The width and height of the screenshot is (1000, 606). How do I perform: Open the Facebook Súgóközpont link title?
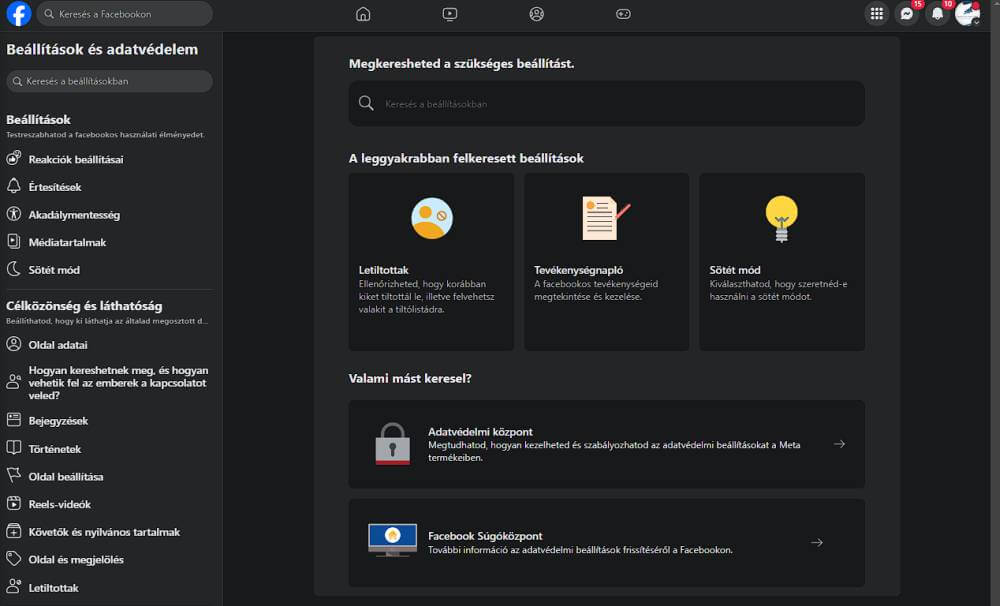tap(485, 536)
